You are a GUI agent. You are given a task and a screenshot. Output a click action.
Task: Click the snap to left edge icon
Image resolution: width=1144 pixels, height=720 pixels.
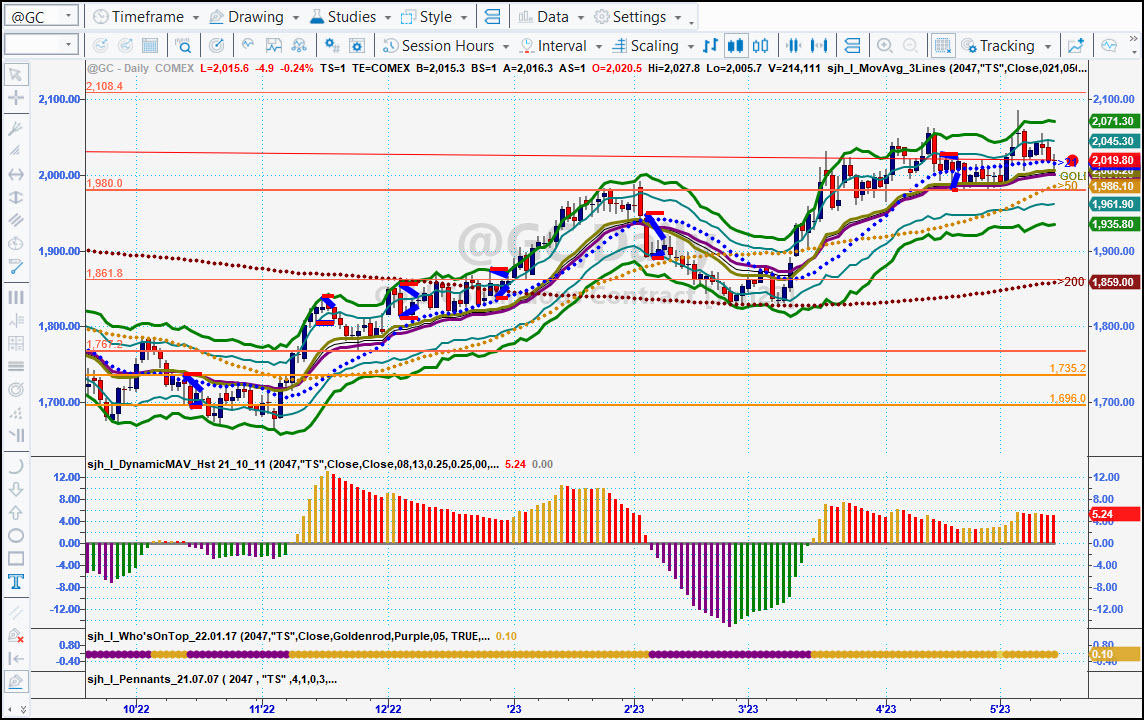15,659
